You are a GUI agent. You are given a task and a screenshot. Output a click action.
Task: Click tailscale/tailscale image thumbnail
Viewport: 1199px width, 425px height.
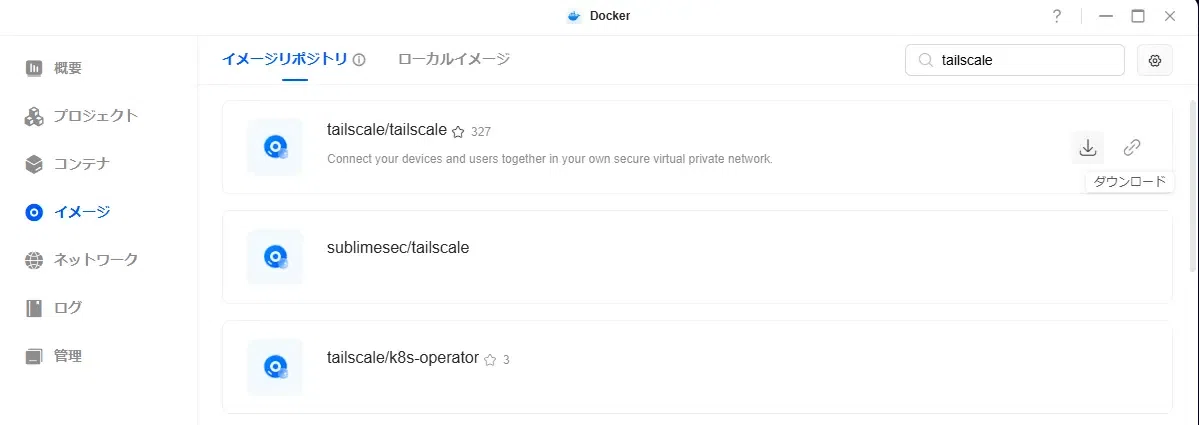pos(275,148)
